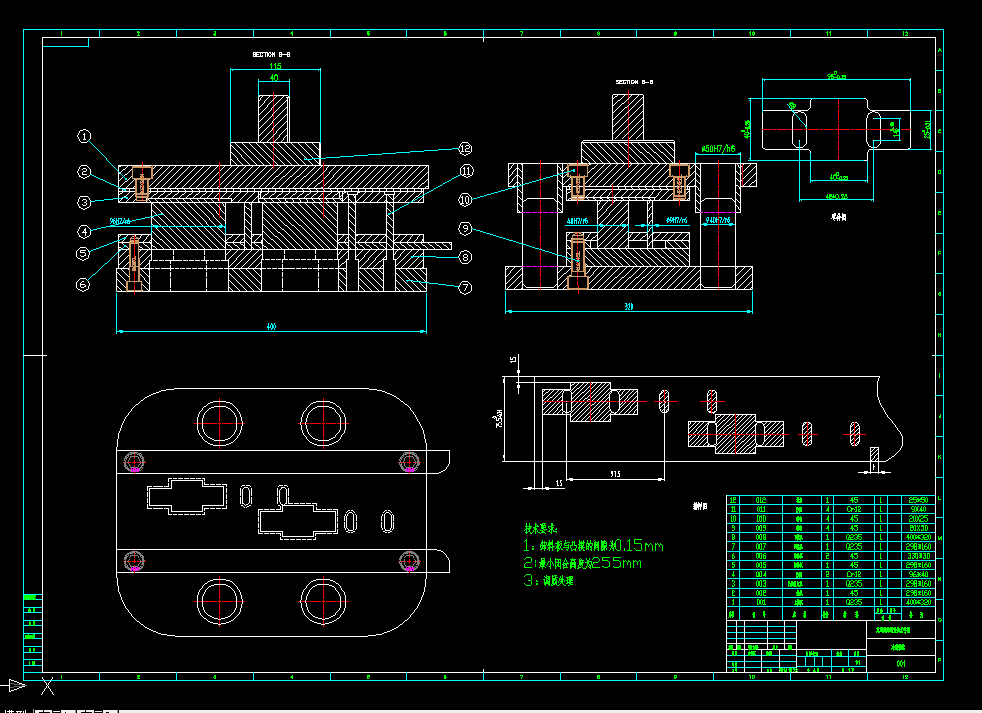Click part code 005 in the parts list

[761, 565]
